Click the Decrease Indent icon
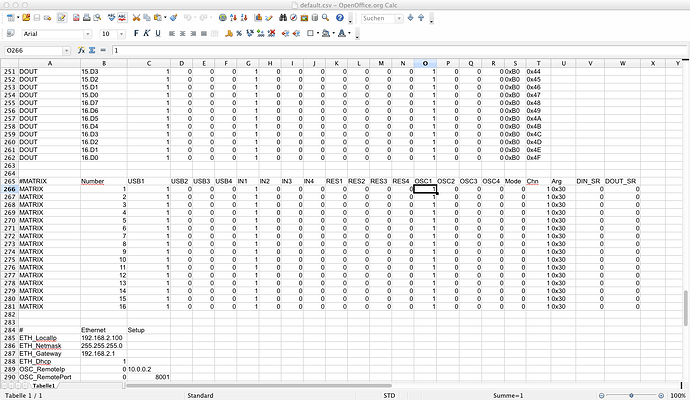 click(286, 33)
